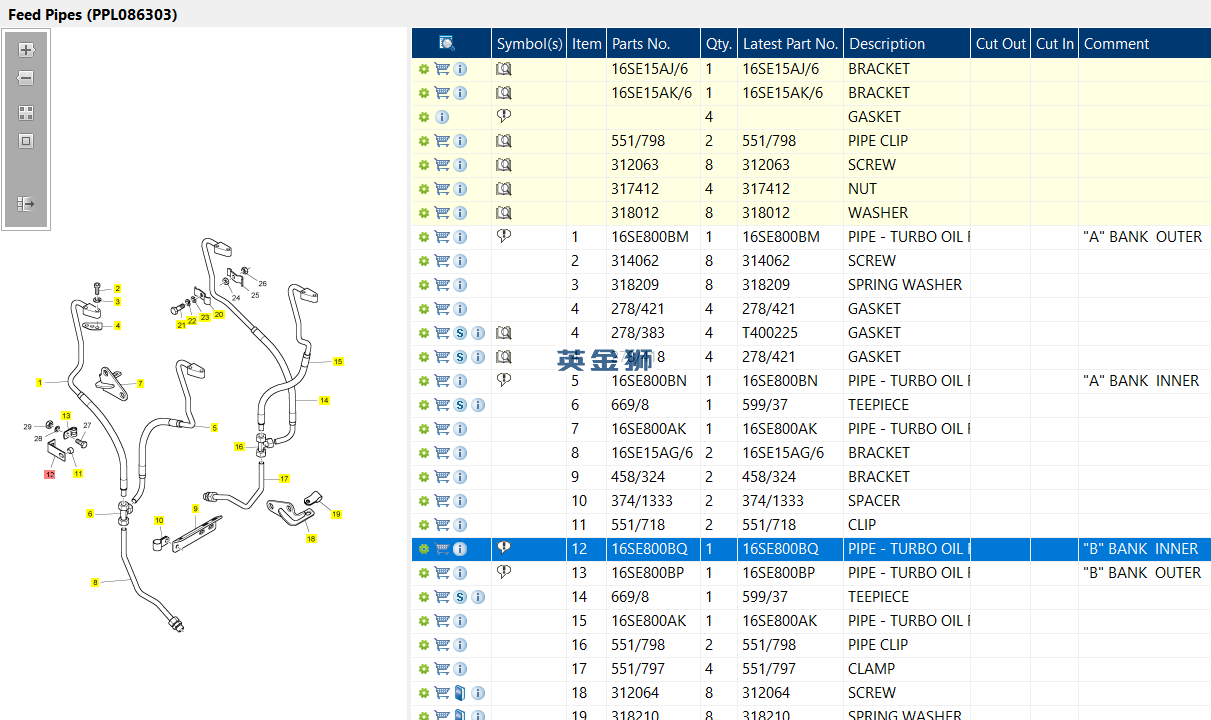Select callout 17 in the diagram
Screen dimensions: 1211x720
click(x=284, y=478)
